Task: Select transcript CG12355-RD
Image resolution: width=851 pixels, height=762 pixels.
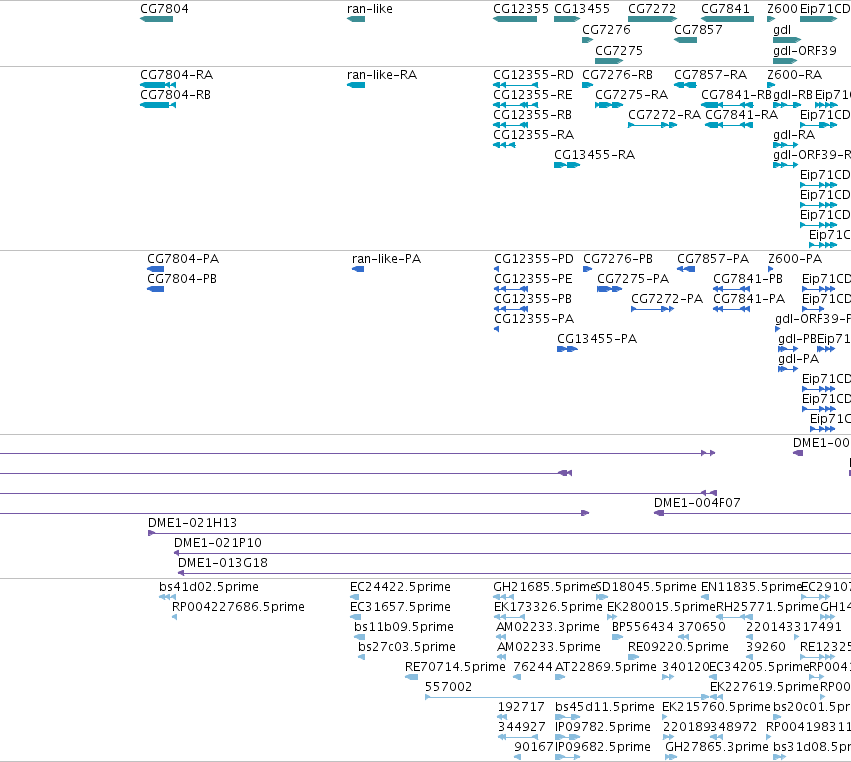Action: tap(533, 75)
